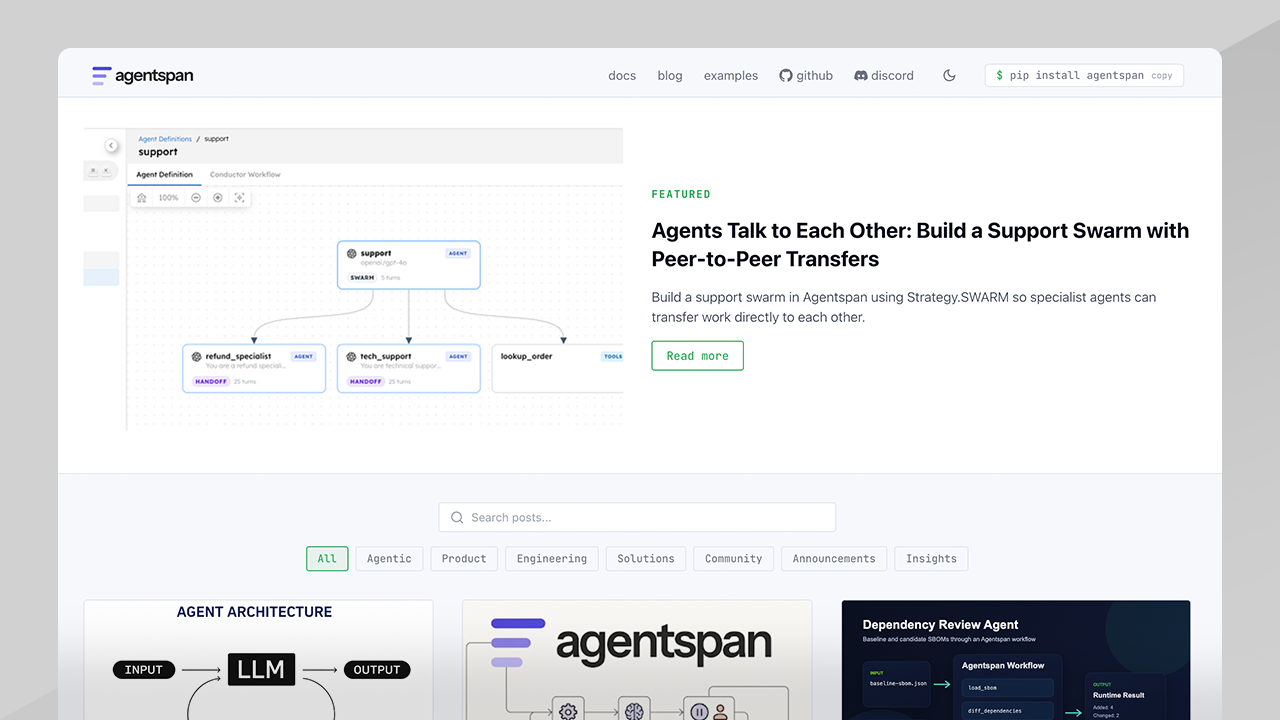This screenshot has width=1280, height=720.
Task: Click the home icon in the diagram toolbar
Action: (142, 198)
